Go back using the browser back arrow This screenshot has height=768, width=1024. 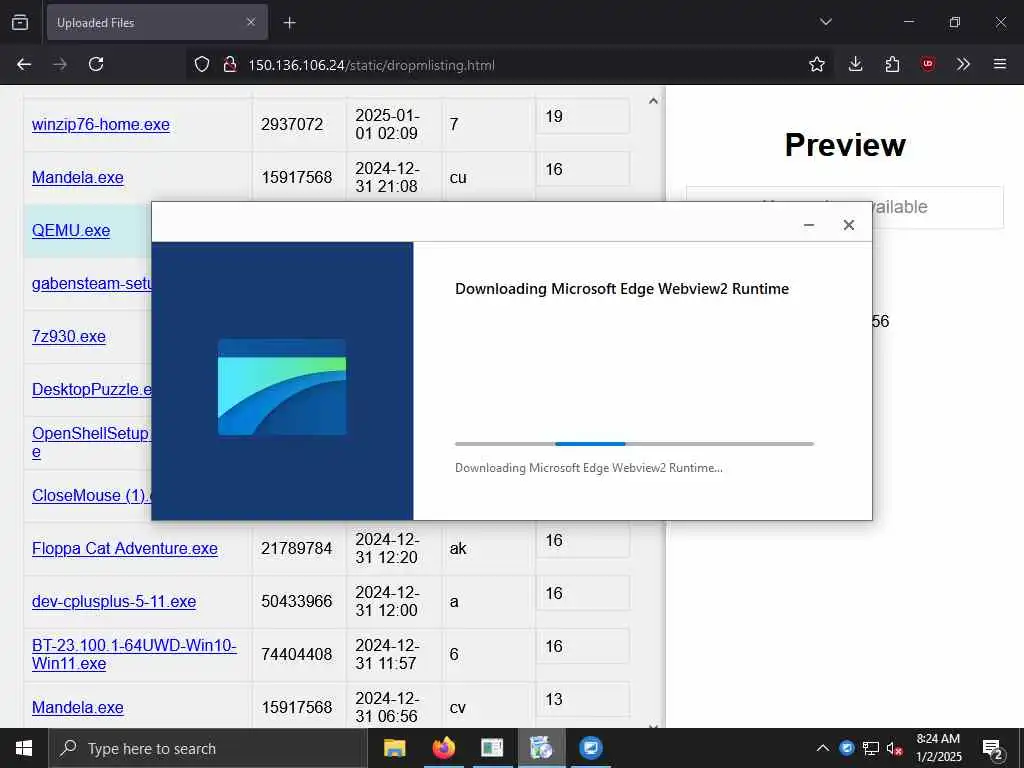click(24, 64)
